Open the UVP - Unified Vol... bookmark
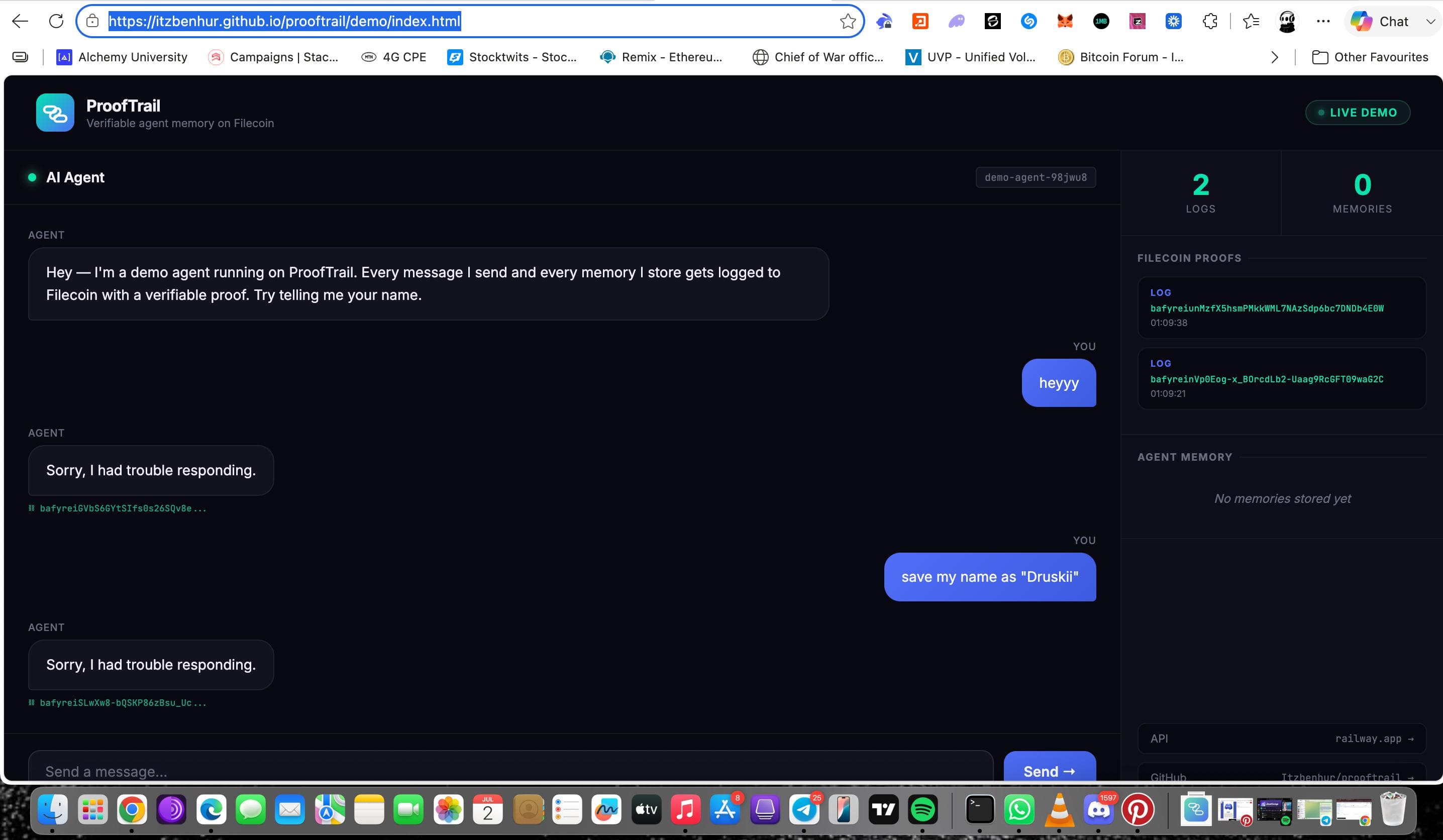The image size is (1443, 840). [x=971, y=57]
